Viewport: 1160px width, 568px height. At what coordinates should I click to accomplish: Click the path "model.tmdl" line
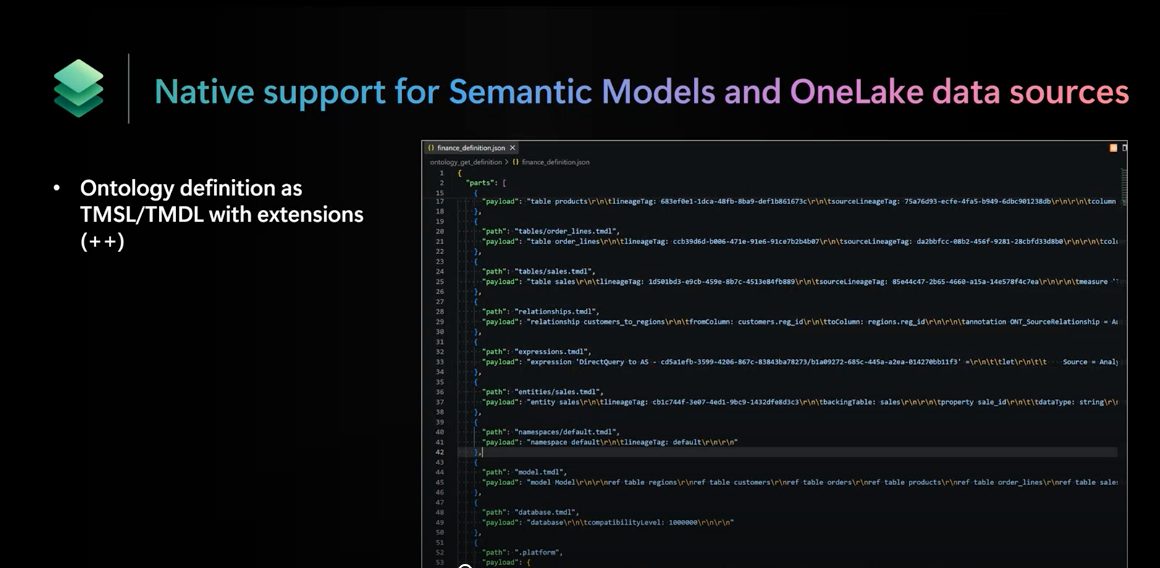coord(525,472)
